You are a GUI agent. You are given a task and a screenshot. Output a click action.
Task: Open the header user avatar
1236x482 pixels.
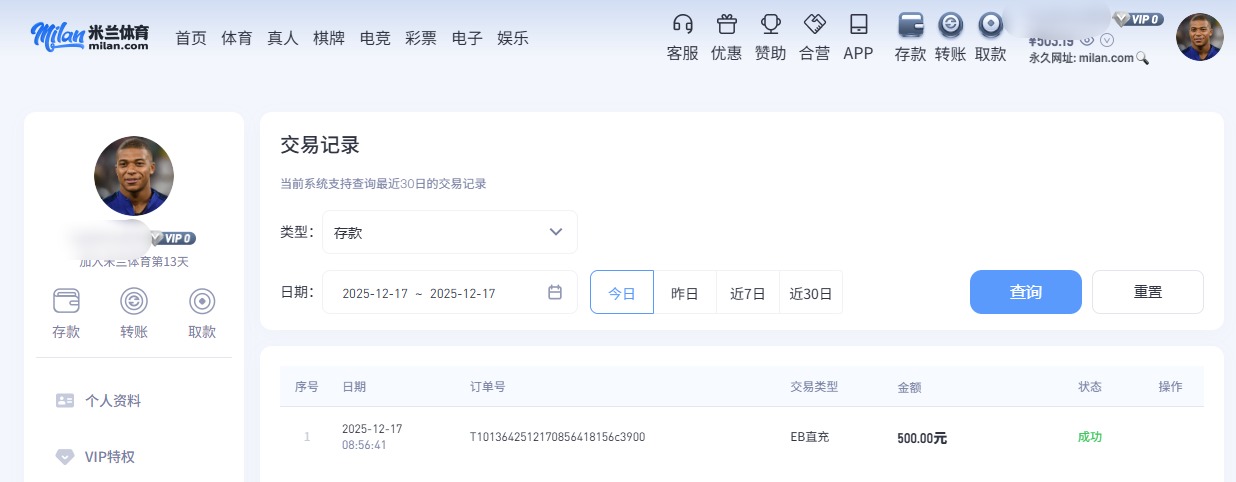(x=1200, y=37)
